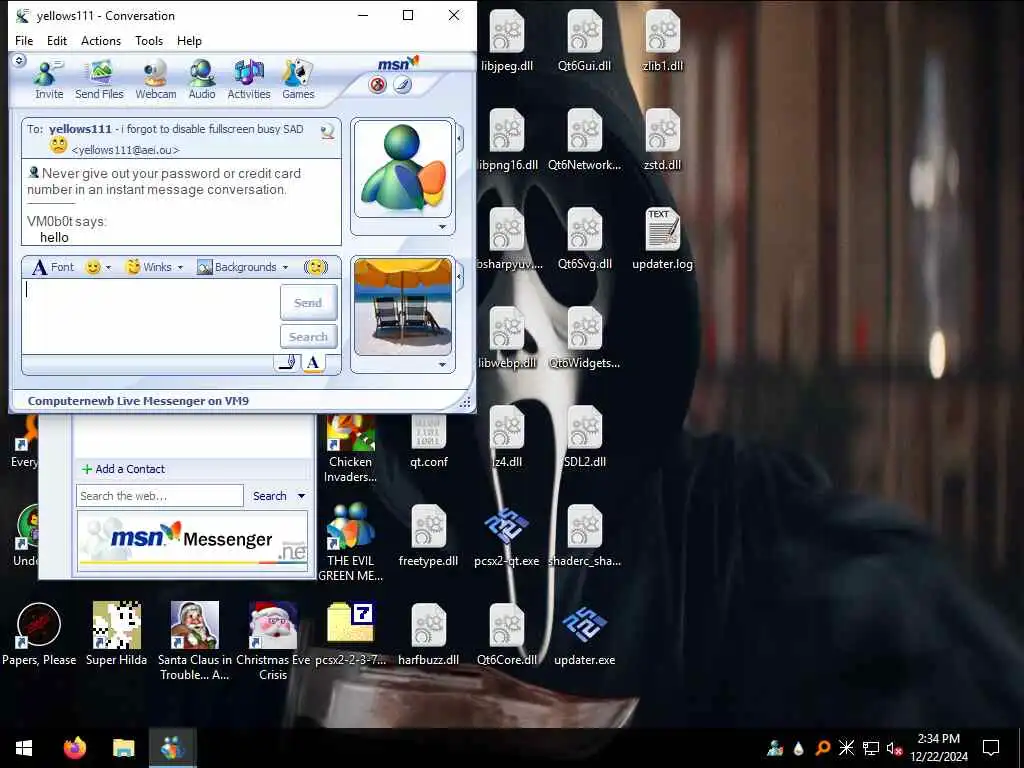1024x768 pixels.
Task: Click Add a Contact in Messenger window
Action: (x=123, y=469)
